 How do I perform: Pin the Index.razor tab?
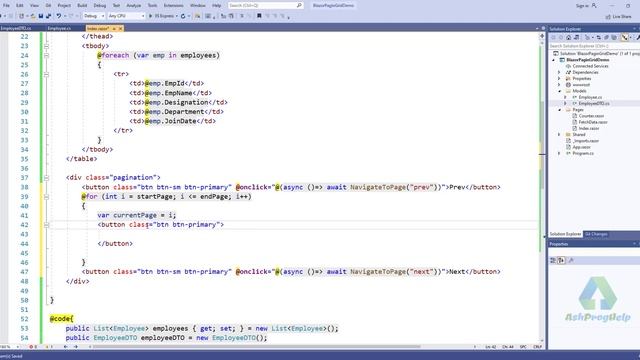coord(114,29)
